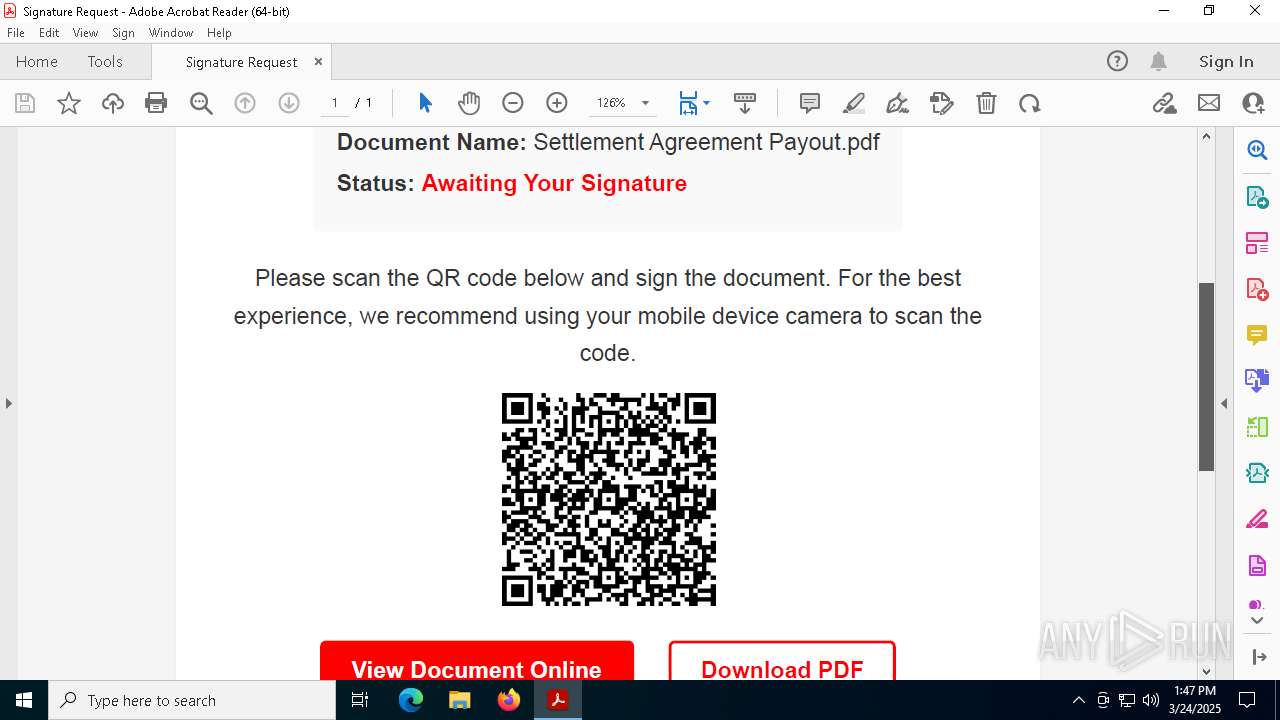Viewport: 1280px width, 720px height.
Task: Collapse the right tools pane arrow
Action: pyautogui.click(x=1224, y=403)
